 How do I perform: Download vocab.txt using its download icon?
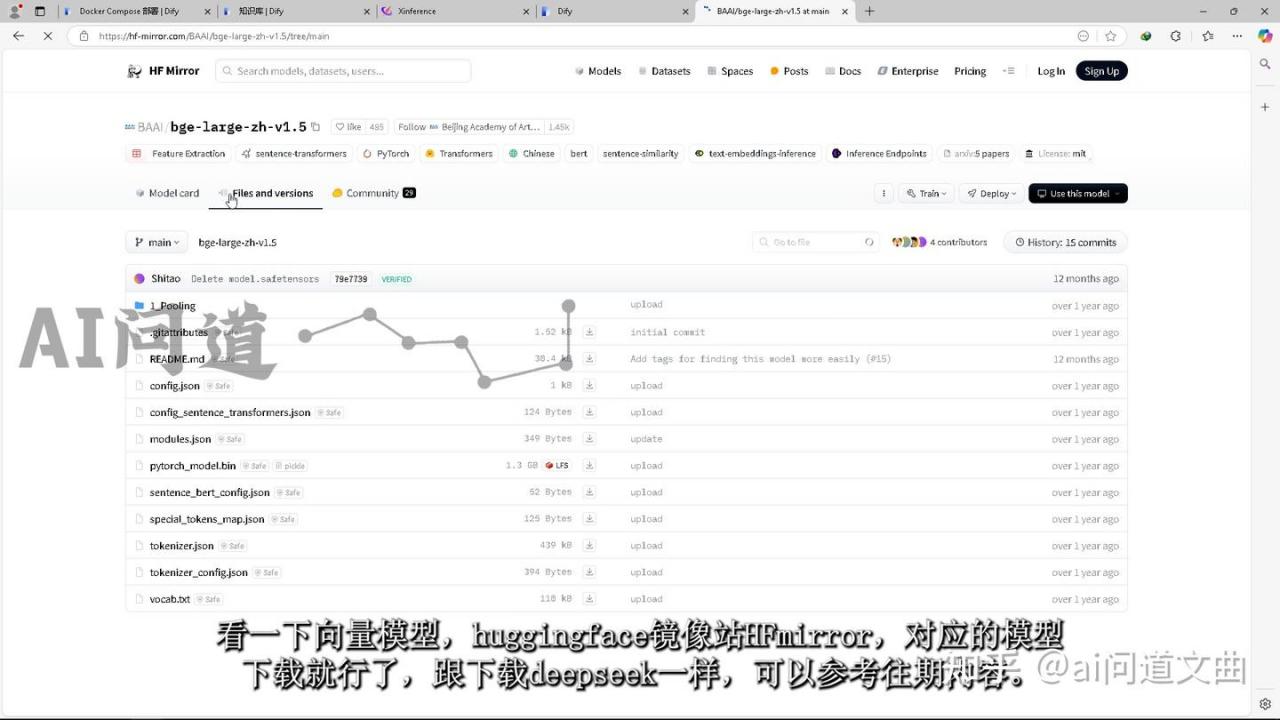click(589, 599)
